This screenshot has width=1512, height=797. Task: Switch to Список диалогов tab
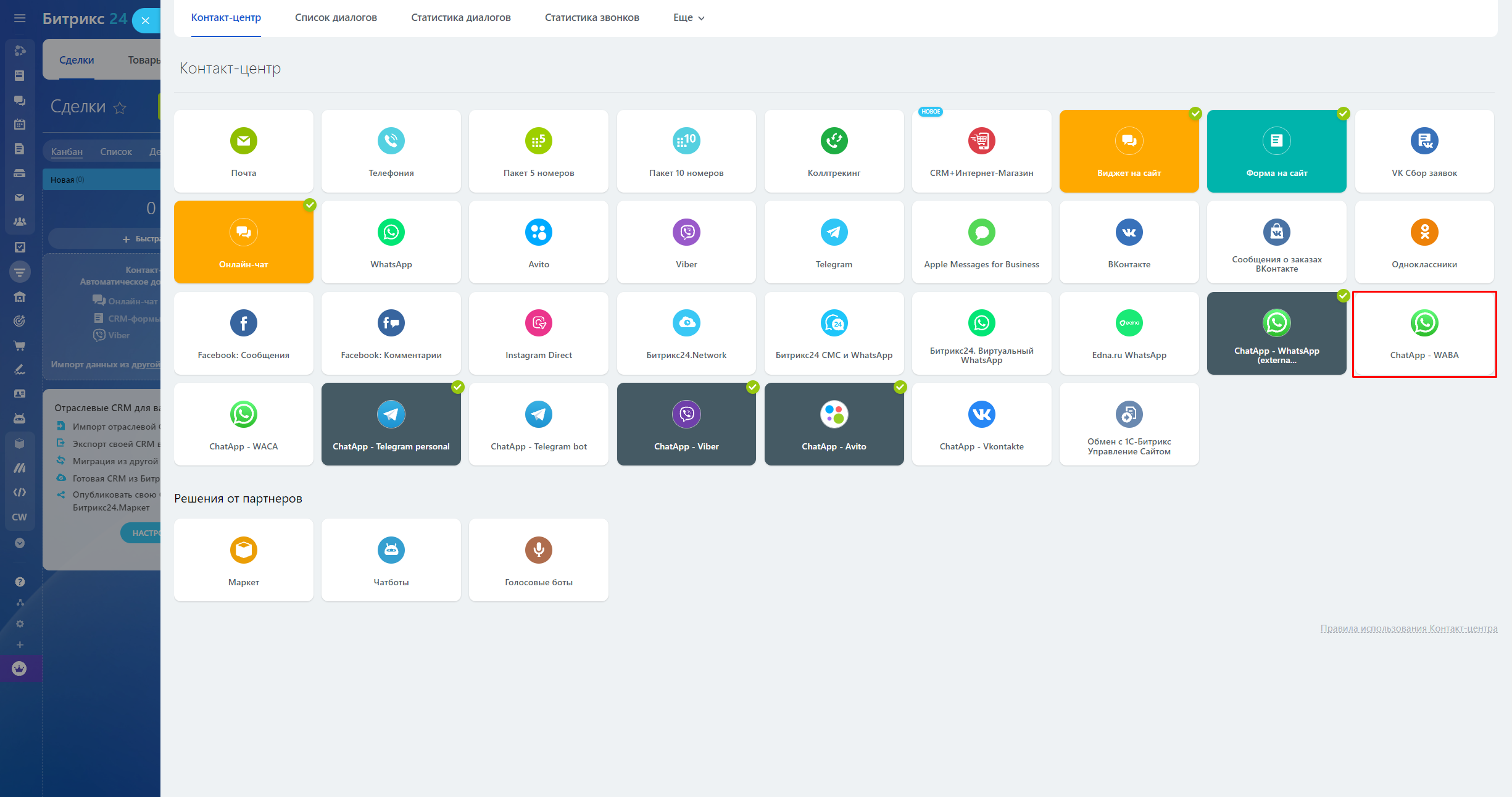[336, 18]
